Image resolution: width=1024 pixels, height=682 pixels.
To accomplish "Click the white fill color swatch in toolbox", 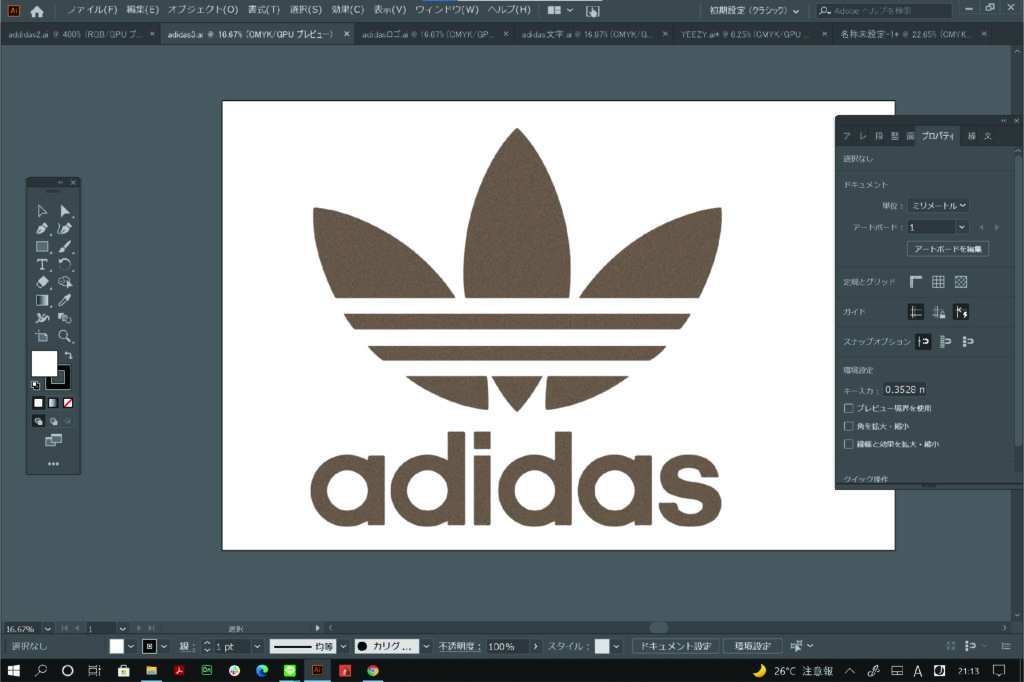I will pyautogui.click(x=44, y=363).
